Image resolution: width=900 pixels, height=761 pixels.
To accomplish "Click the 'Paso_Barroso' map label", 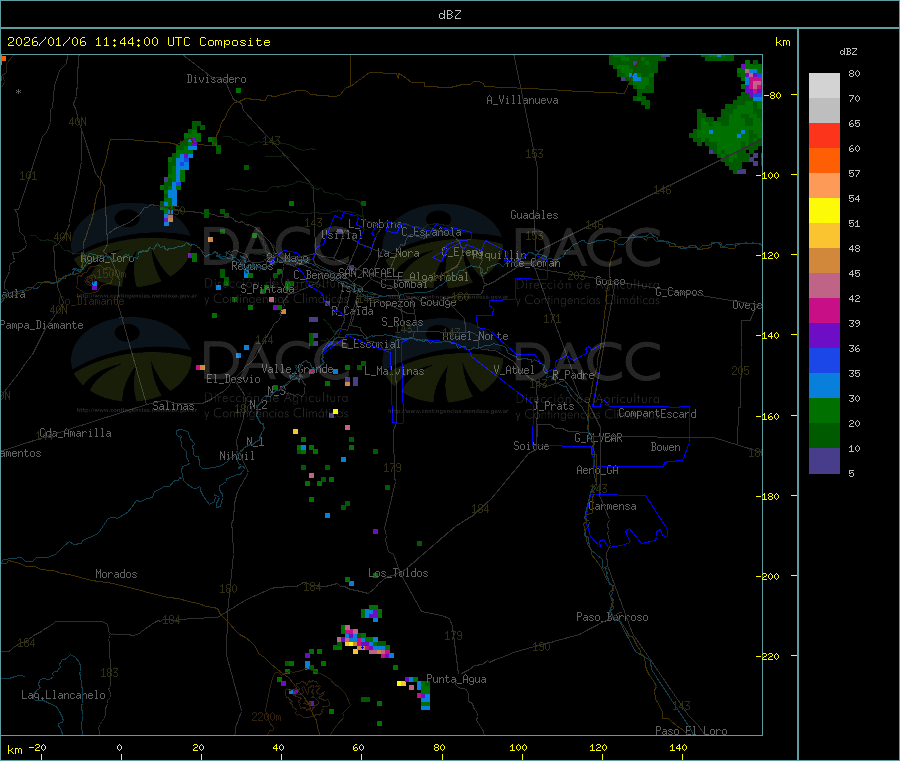I will [x=612, y=617].
